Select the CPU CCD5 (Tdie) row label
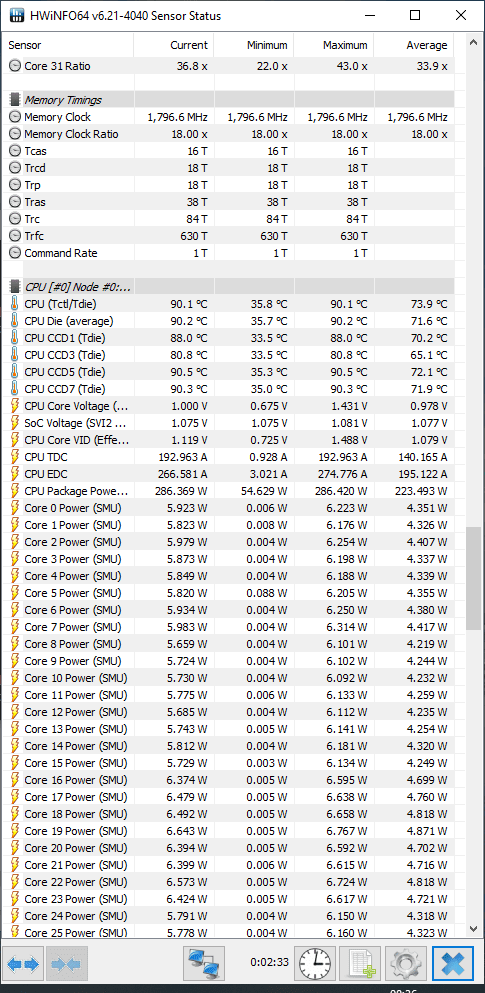 point(65,372)
